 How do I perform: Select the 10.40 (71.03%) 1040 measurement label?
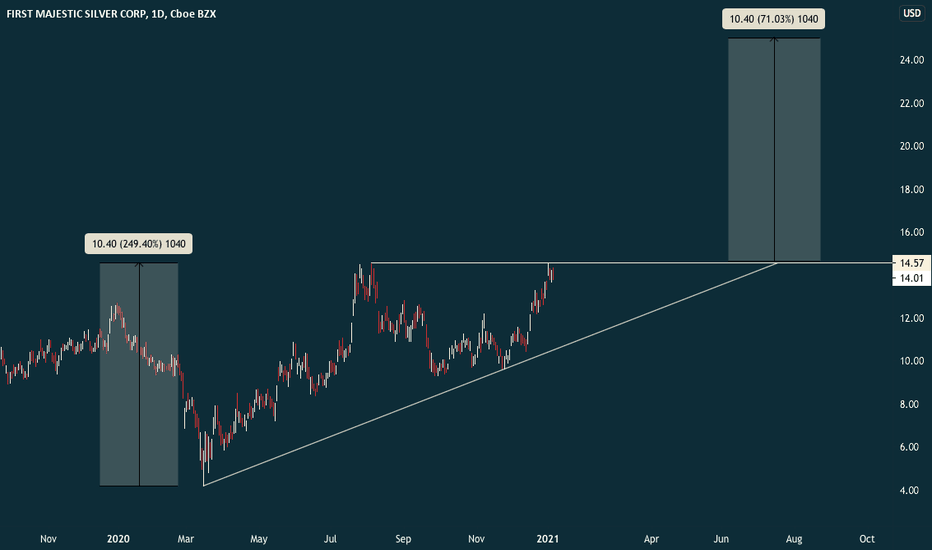774,19
